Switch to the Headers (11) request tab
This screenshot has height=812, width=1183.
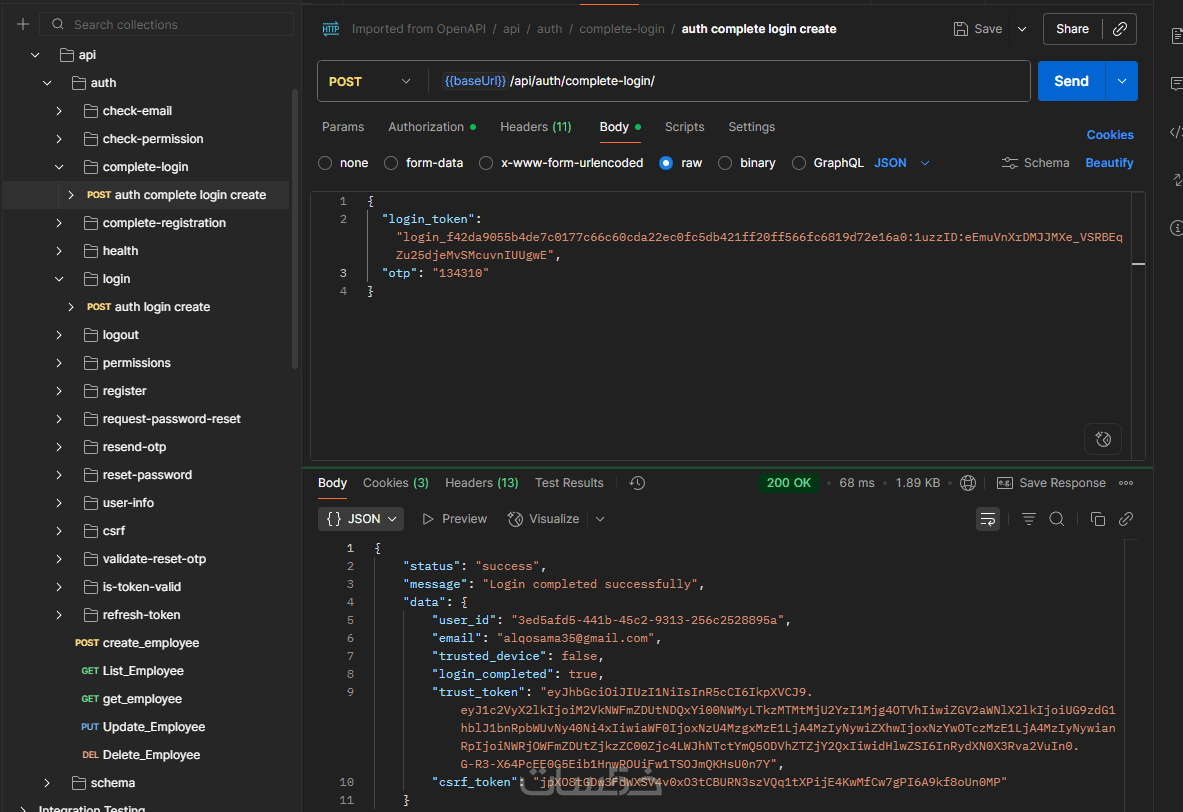click(535, 127)
